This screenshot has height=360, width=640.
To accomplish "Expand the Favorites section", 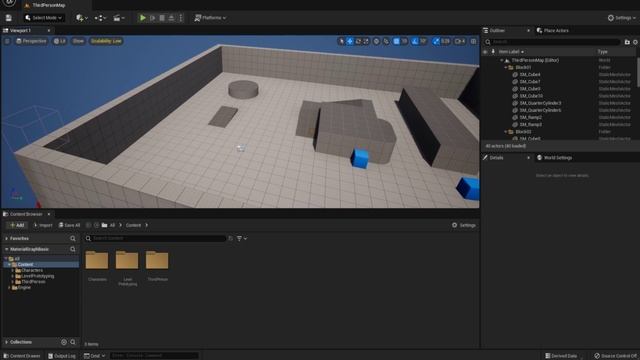I will pyautogui.click(x=7, y=238).
